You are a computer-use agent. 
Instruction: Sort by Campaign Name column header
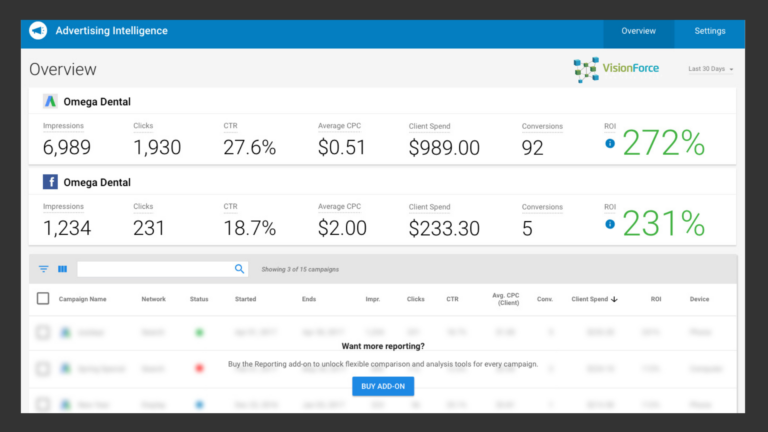[82, 299]
